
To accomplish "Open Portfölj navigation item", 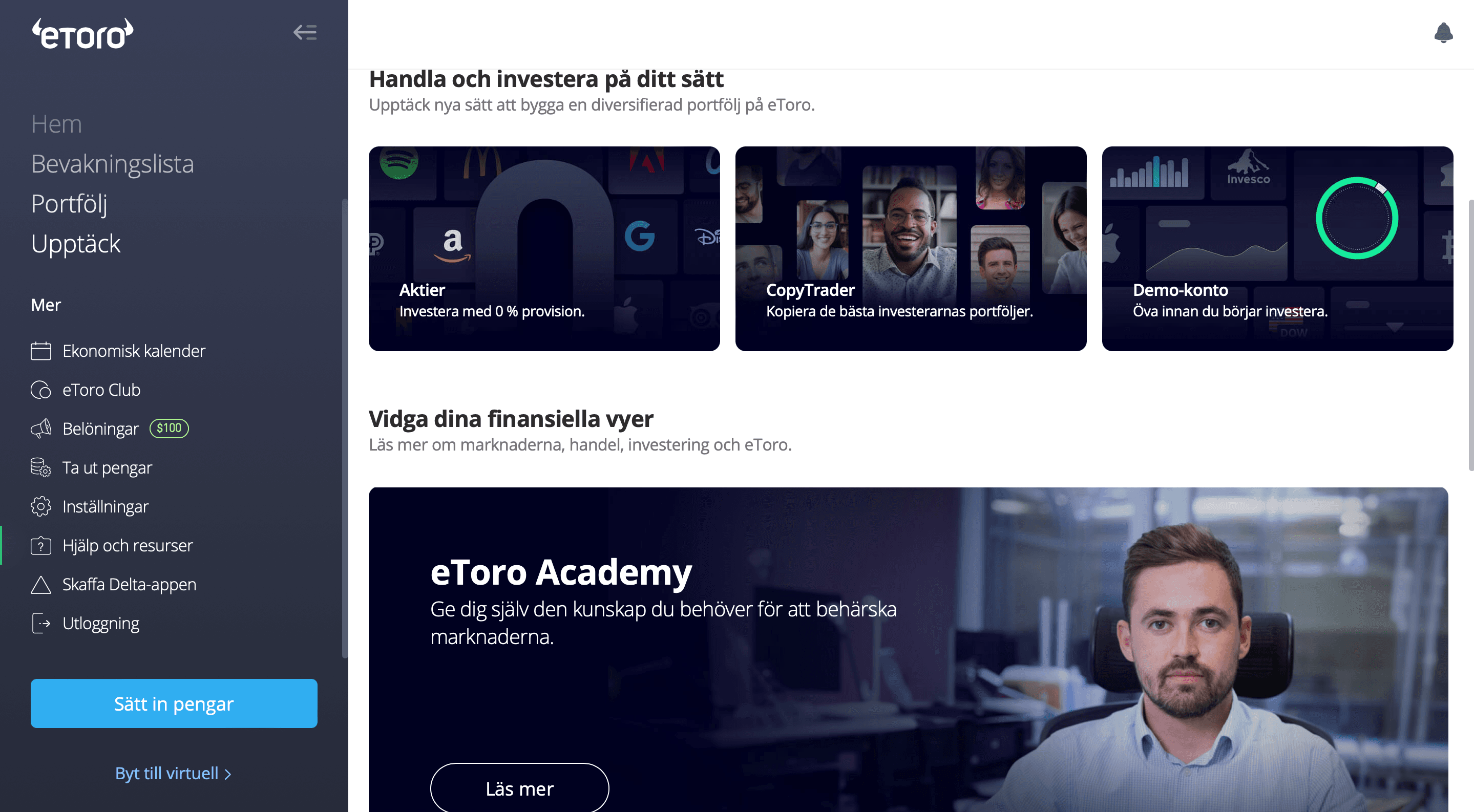I will (69, 204).
